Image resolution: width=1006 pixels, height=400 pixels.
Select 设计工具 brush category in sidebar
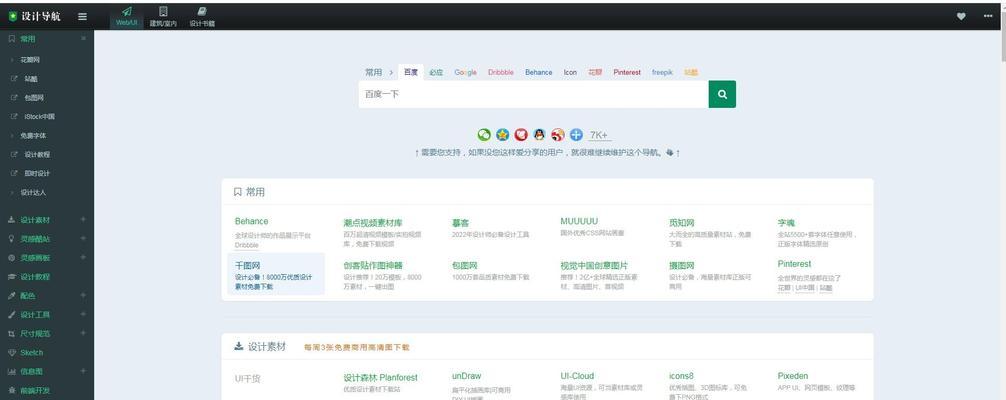click(35, 315)
